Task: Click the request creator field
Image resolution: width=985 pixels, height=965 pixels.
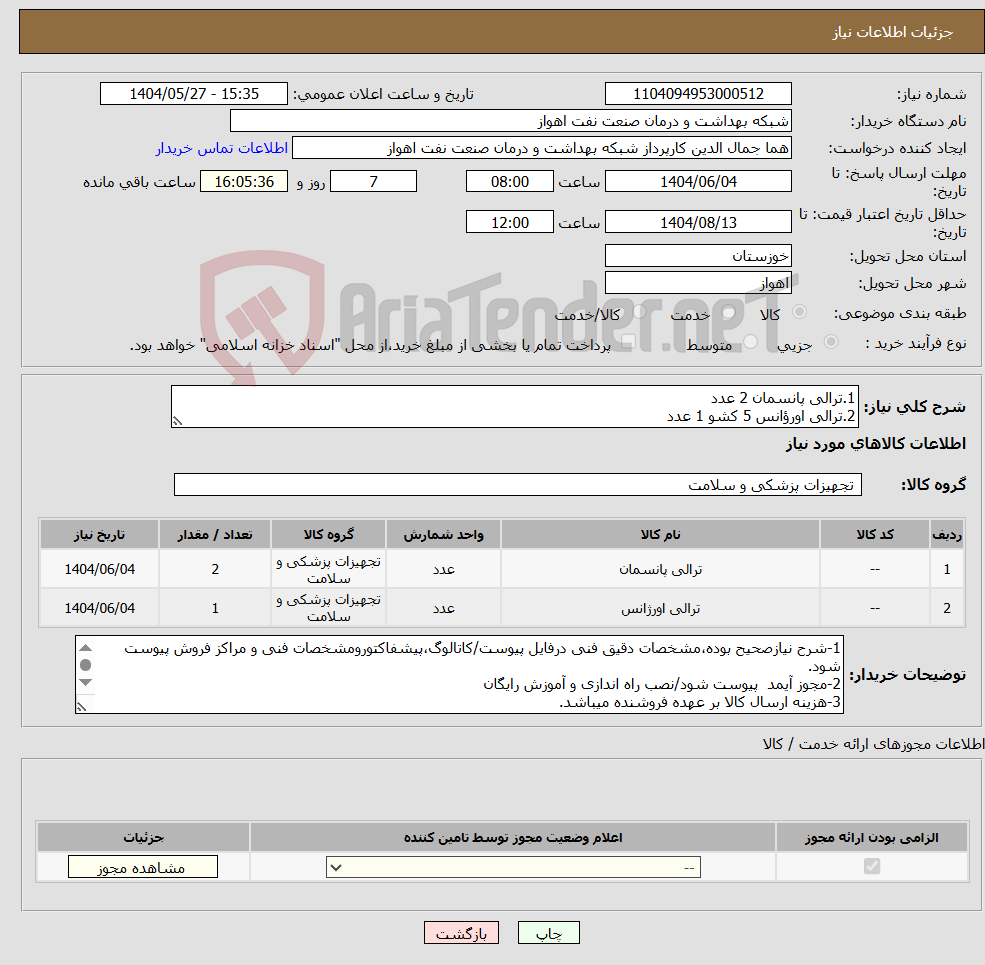Action: (x=541, y=148)
